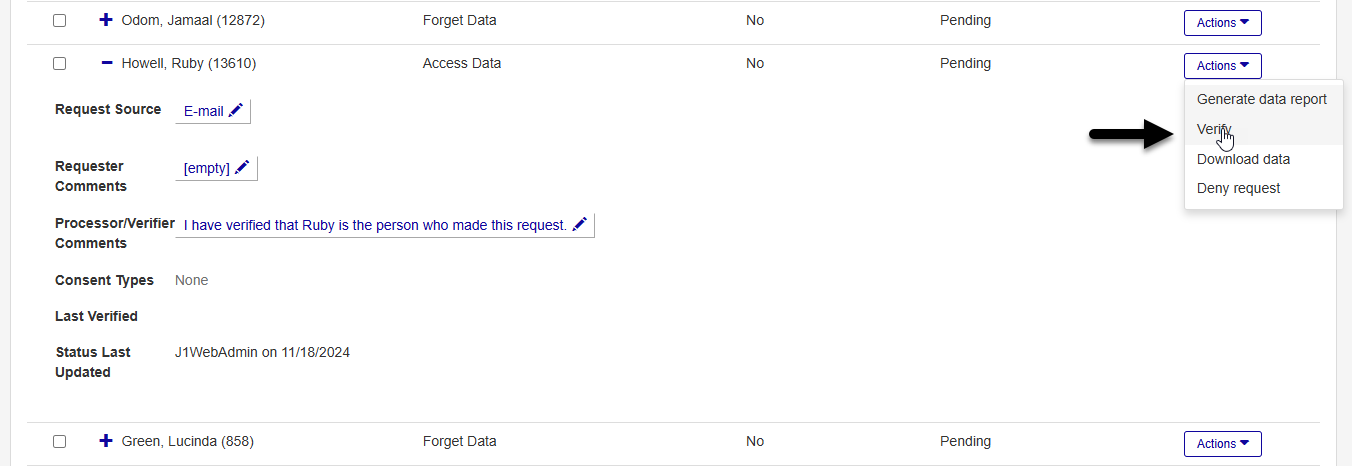The width and height of the screenshot is (1352, 466).
Task: Open Actions dropdown for Odom, Jamaal
Action: pos(1222,22)
